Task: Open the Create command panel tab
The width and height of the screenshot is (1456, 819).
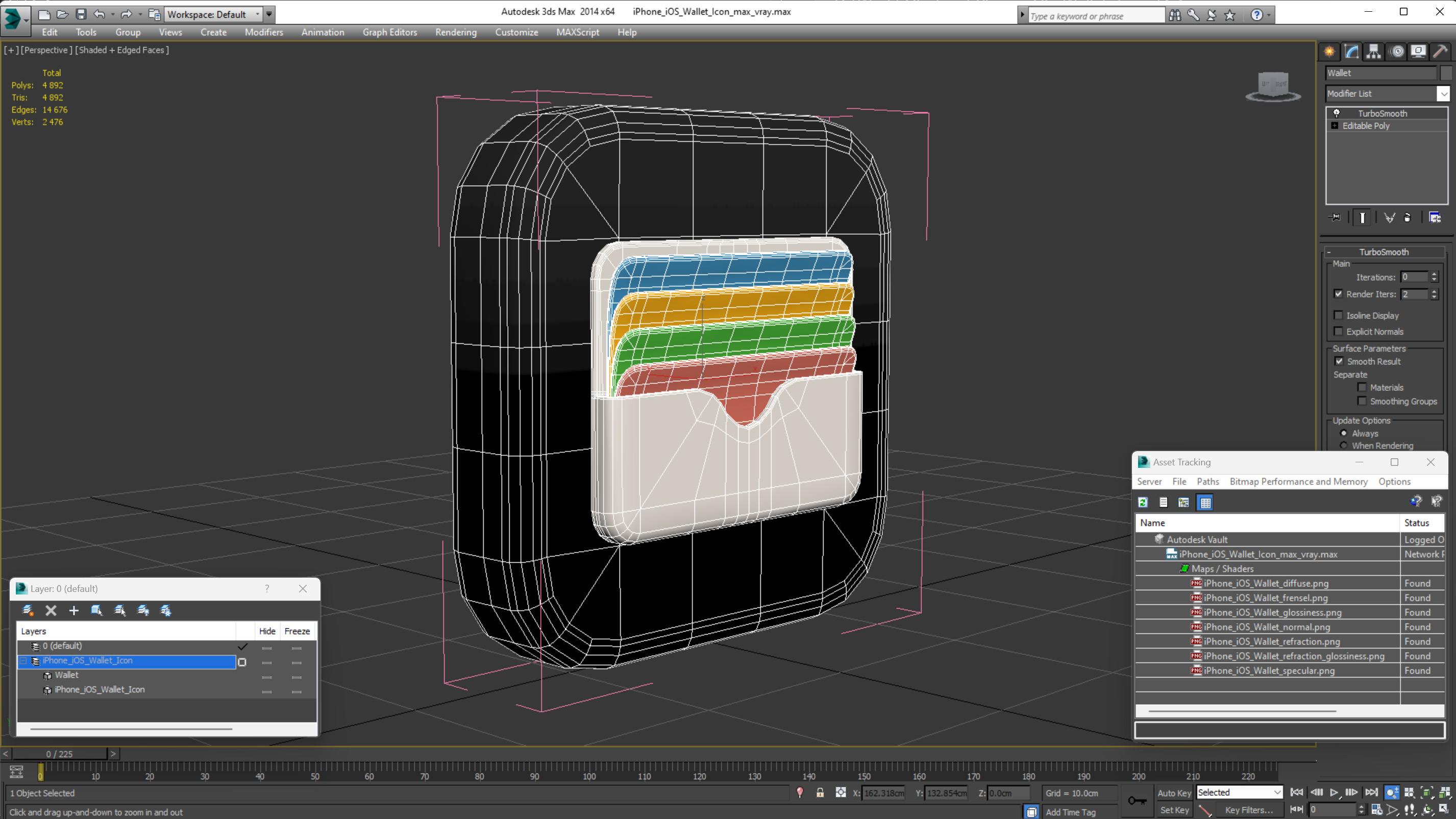Action: pos(1329,52)
